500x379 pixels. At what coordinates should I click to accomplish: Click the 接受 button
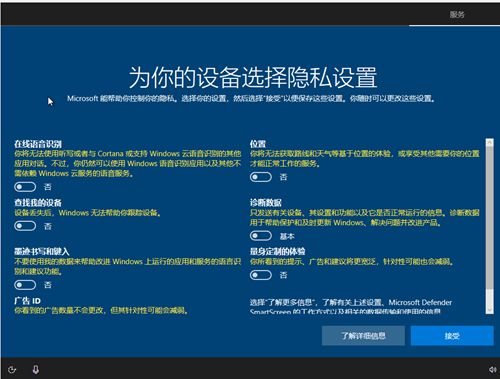(452, 336)
